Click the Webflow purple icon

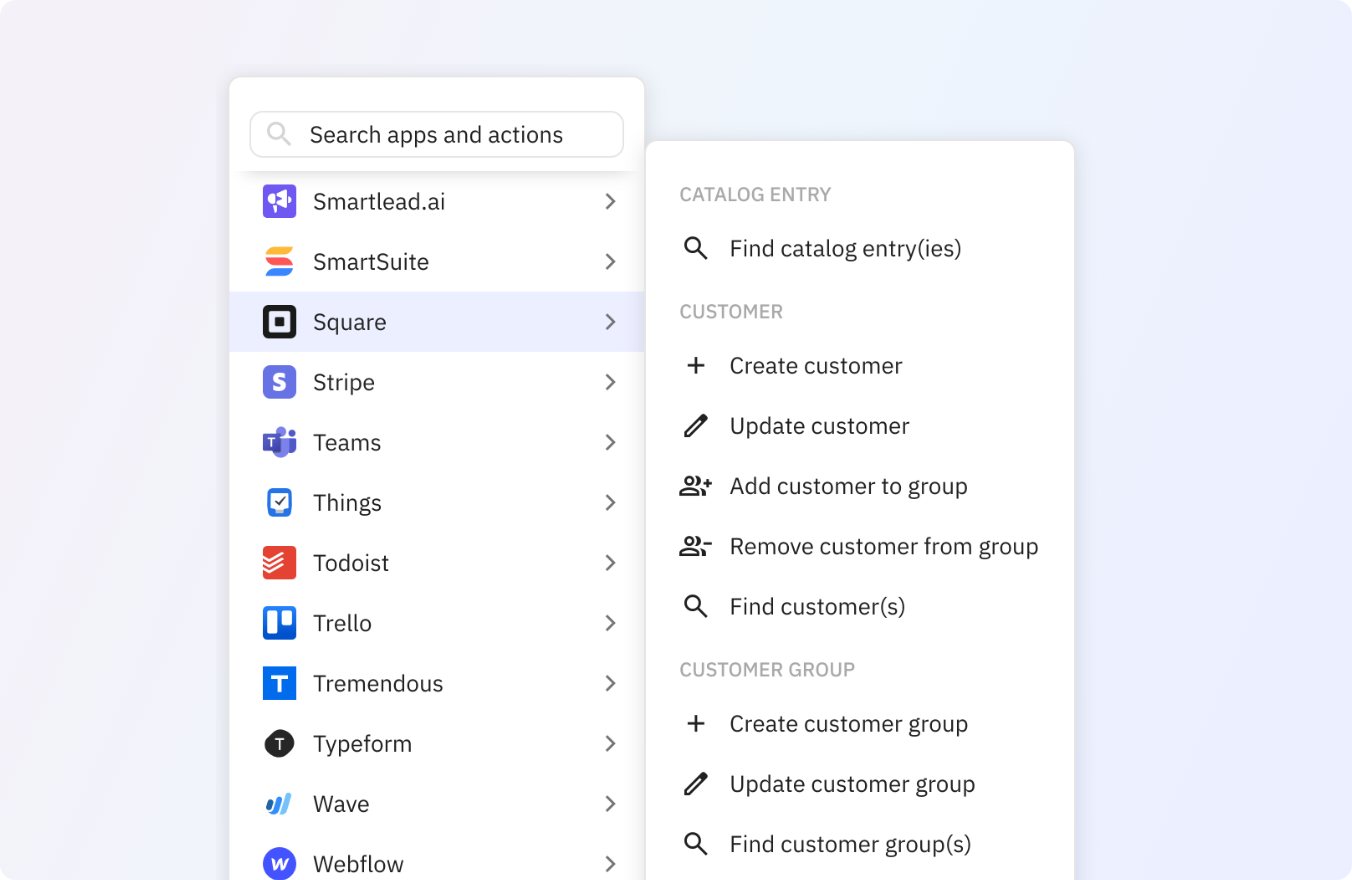coord(279,863)
